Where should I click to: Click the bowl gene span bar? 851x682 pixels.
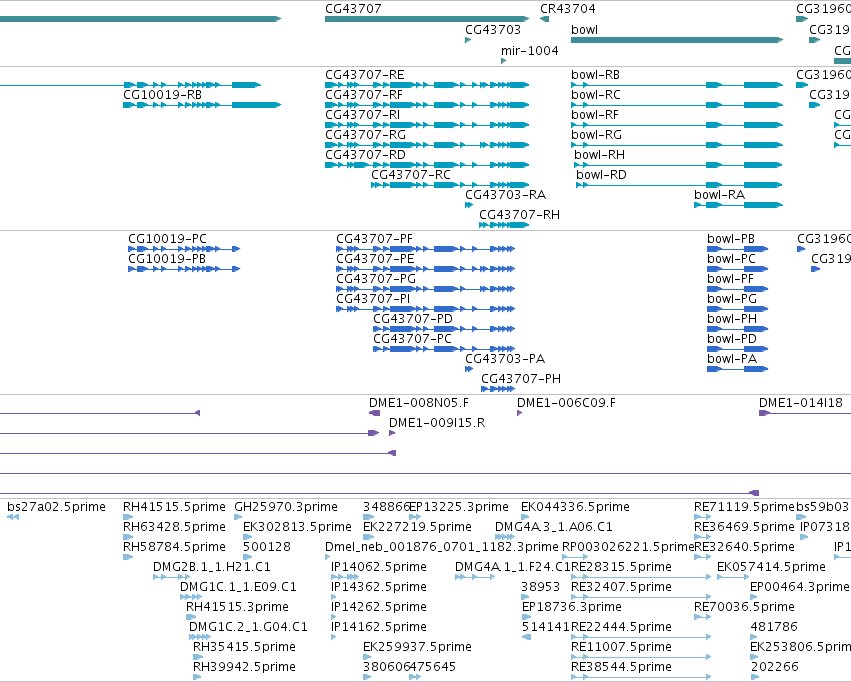677,40
